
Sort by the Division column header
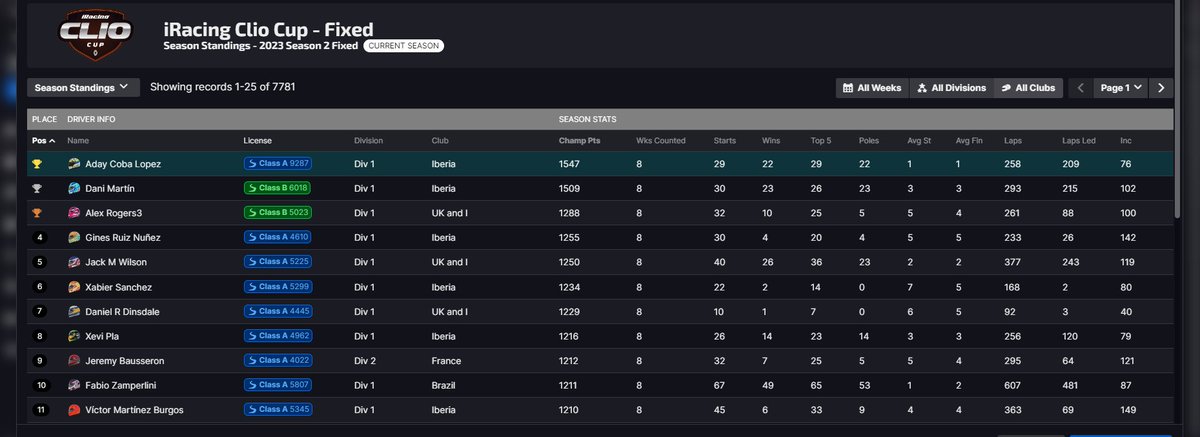coord(368,141)
